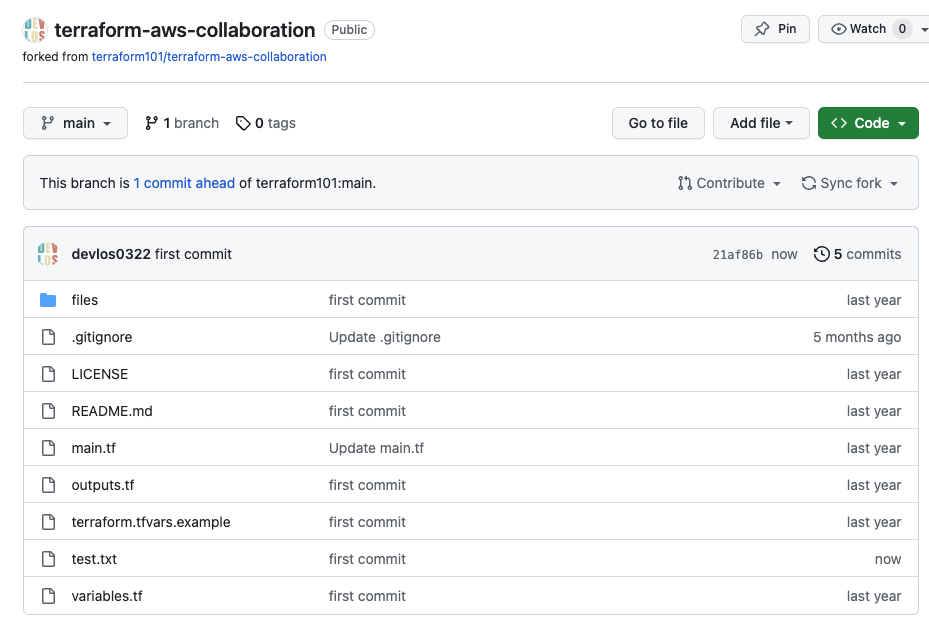Click the git branch icon beside main
The width and height of the screenshot is (929, 625).
47,123
